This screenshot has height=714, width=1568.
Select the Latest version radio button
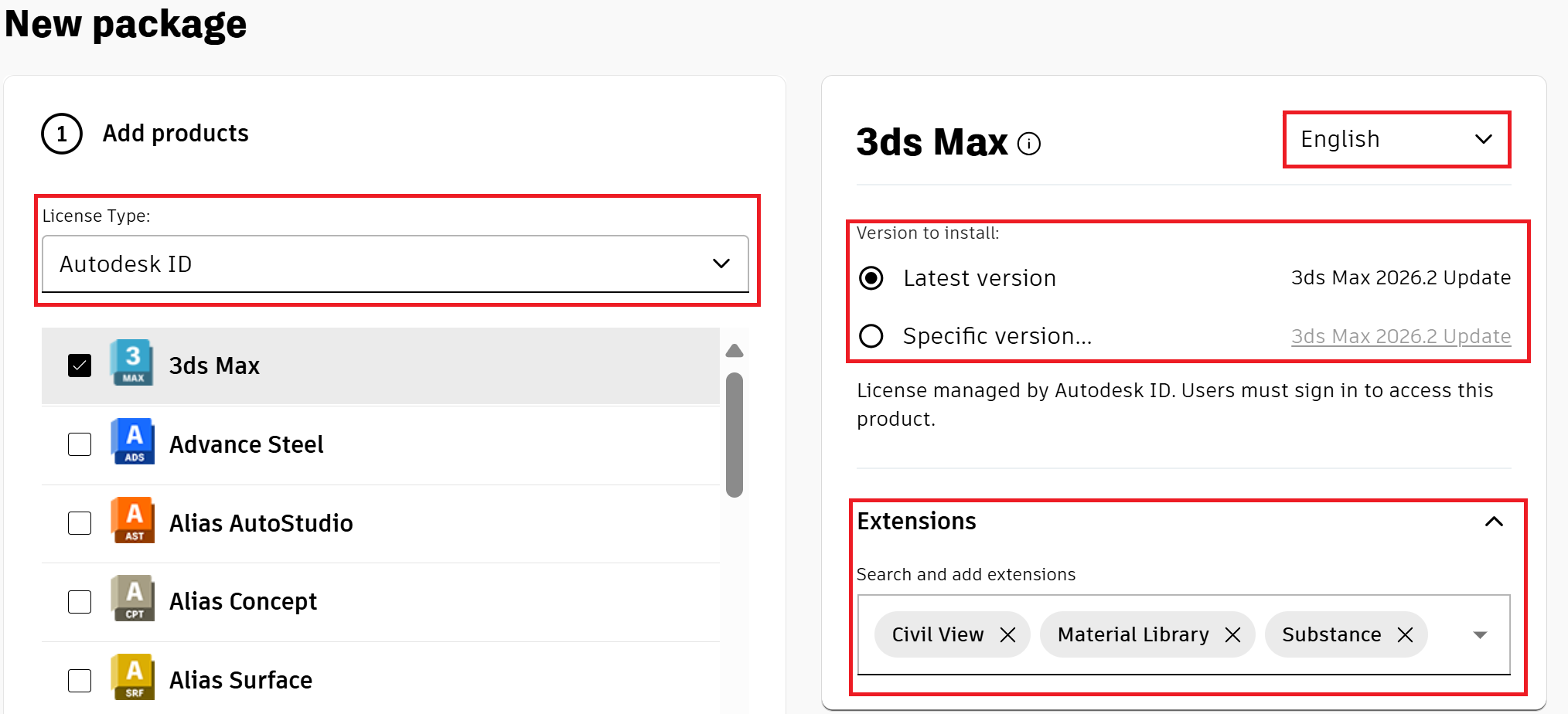(x=871, y=278)
